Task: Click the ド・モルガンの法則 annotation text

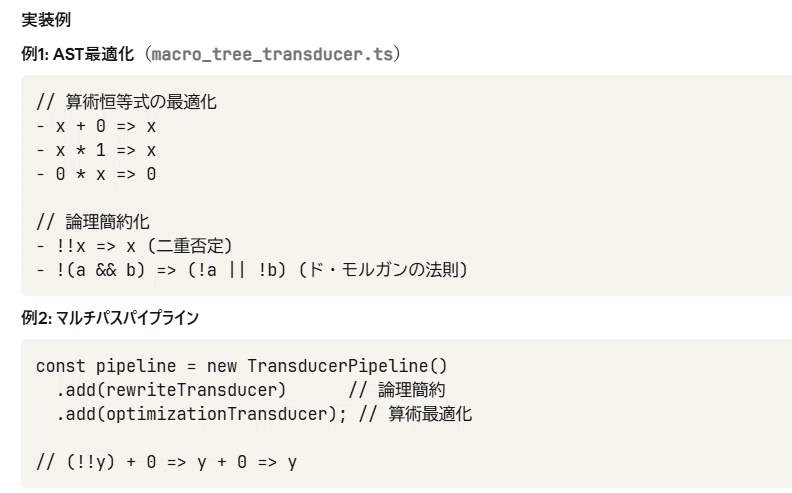Action: [x=383, y=270]
